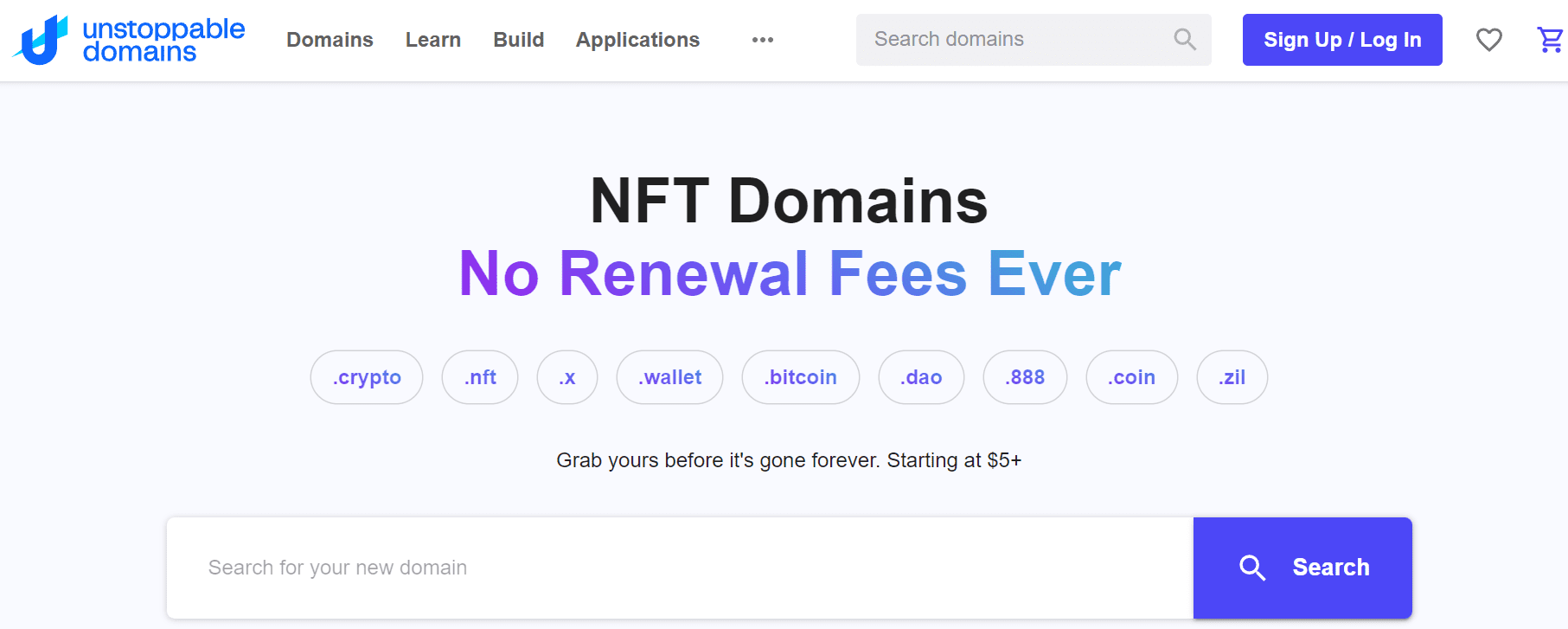This screenshot has height=629, width=1568.
Task: Open your favorites via the heart icon
Action: point(1489,39)
